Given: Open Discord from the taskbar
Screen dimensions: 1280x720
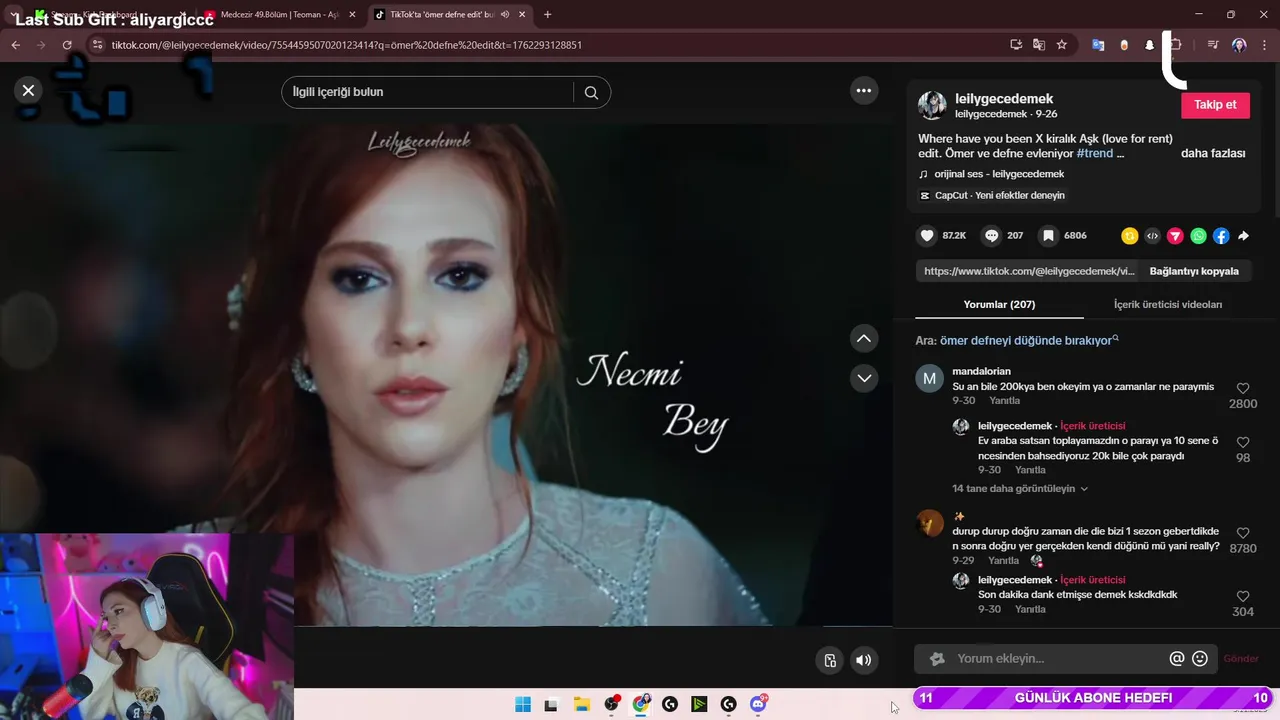Looking at the screenshot, I should (758, 705).
